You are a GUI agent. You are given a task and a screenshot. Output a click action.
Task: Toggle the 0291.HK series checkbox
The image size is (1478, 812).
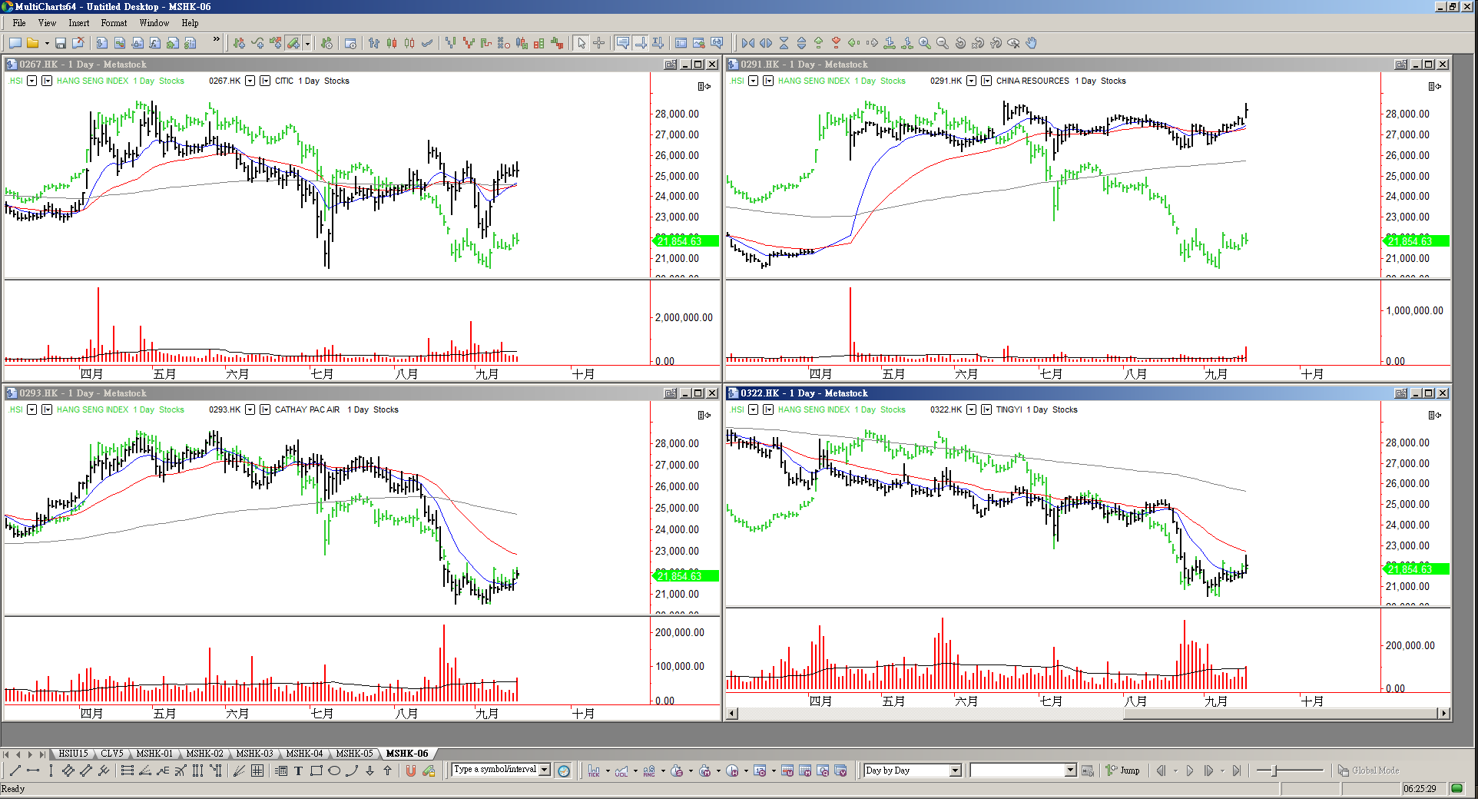coord(971,81)
